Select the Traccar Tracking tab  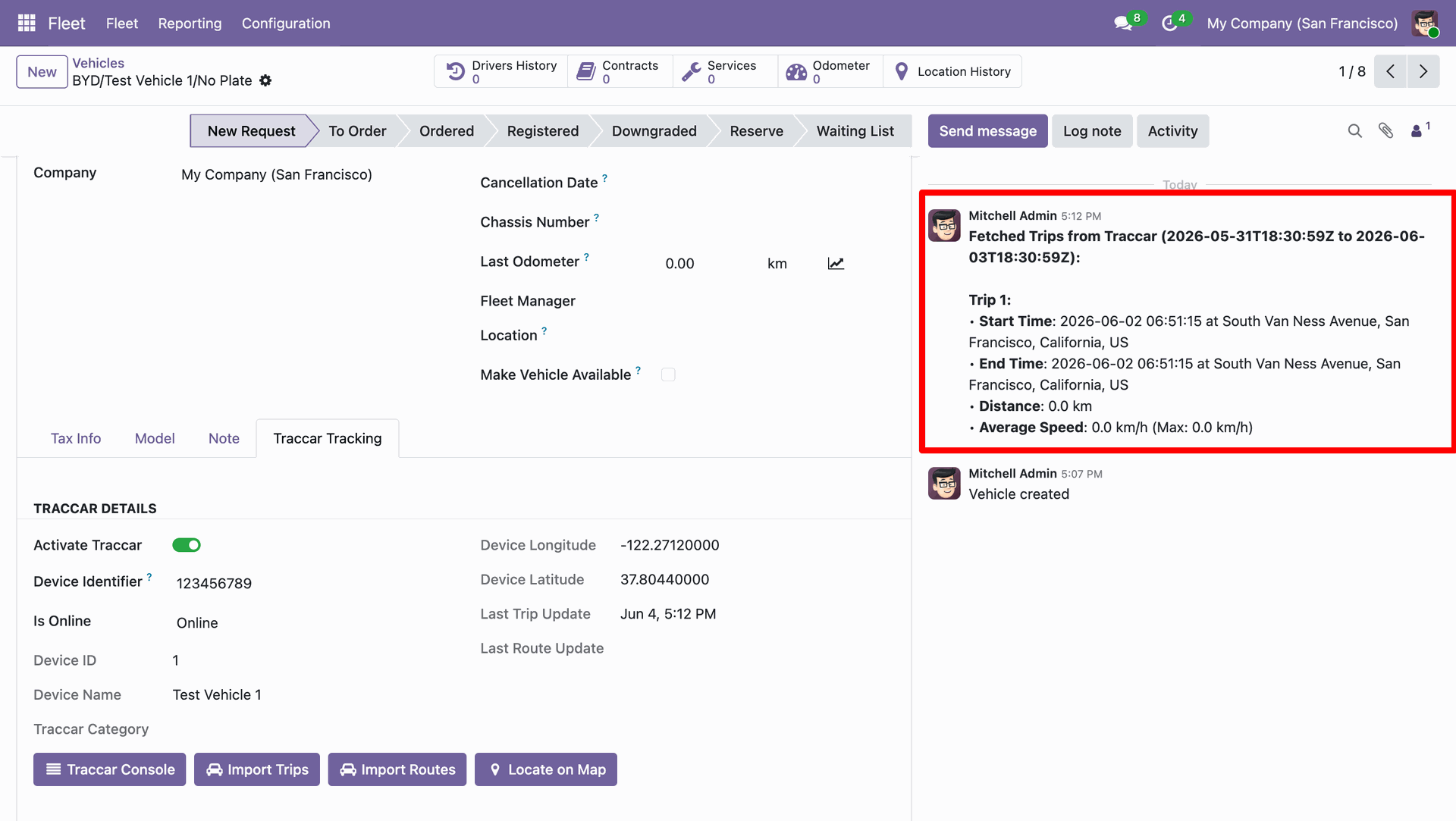point(328,438)
